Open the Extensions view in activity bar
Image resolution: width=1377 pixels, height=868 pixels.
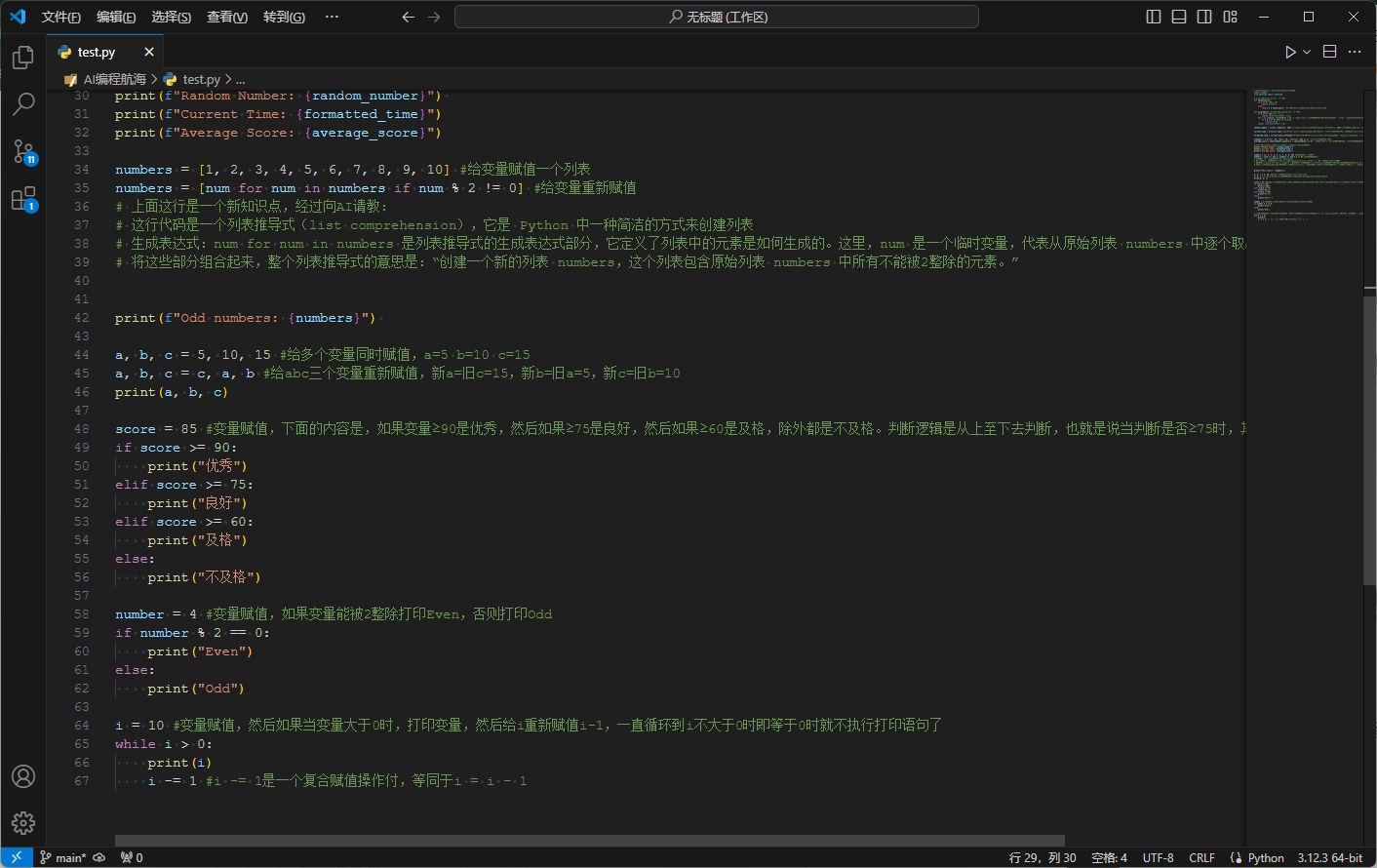coord(23,199)
